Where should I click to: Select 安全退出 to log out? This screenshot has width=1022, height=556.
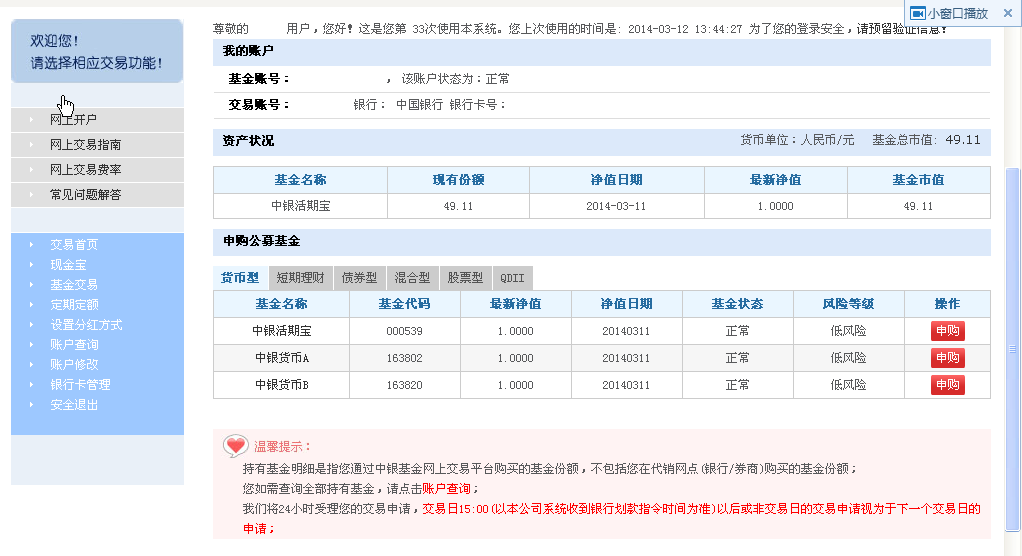(x=74, y=405)
